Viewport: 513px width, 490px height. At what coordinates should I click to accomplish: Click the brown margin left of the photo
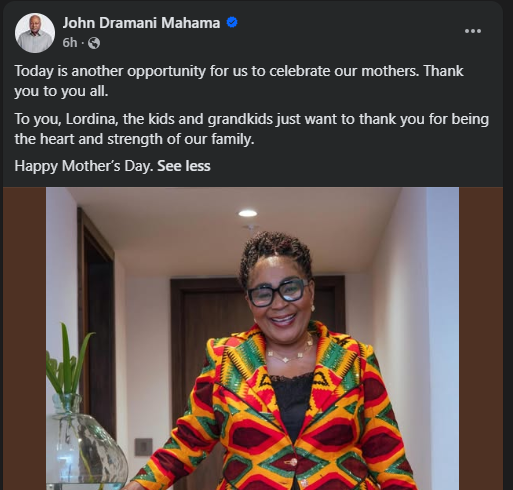tap(24, 338)
